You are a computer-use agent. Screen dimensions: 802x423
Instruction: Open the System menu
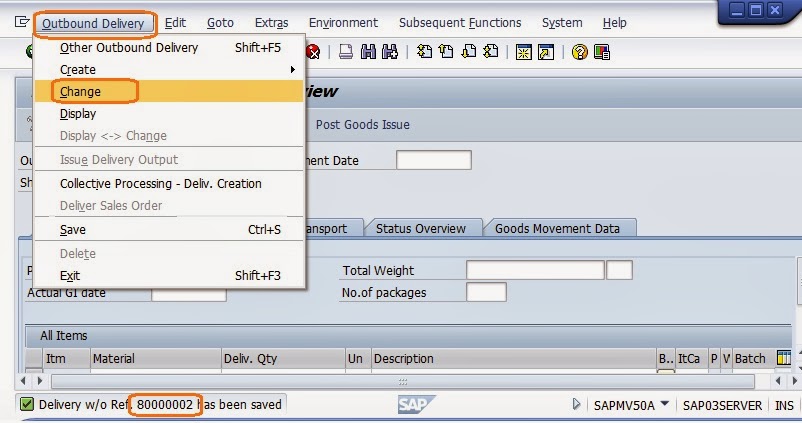pos(562,23)
